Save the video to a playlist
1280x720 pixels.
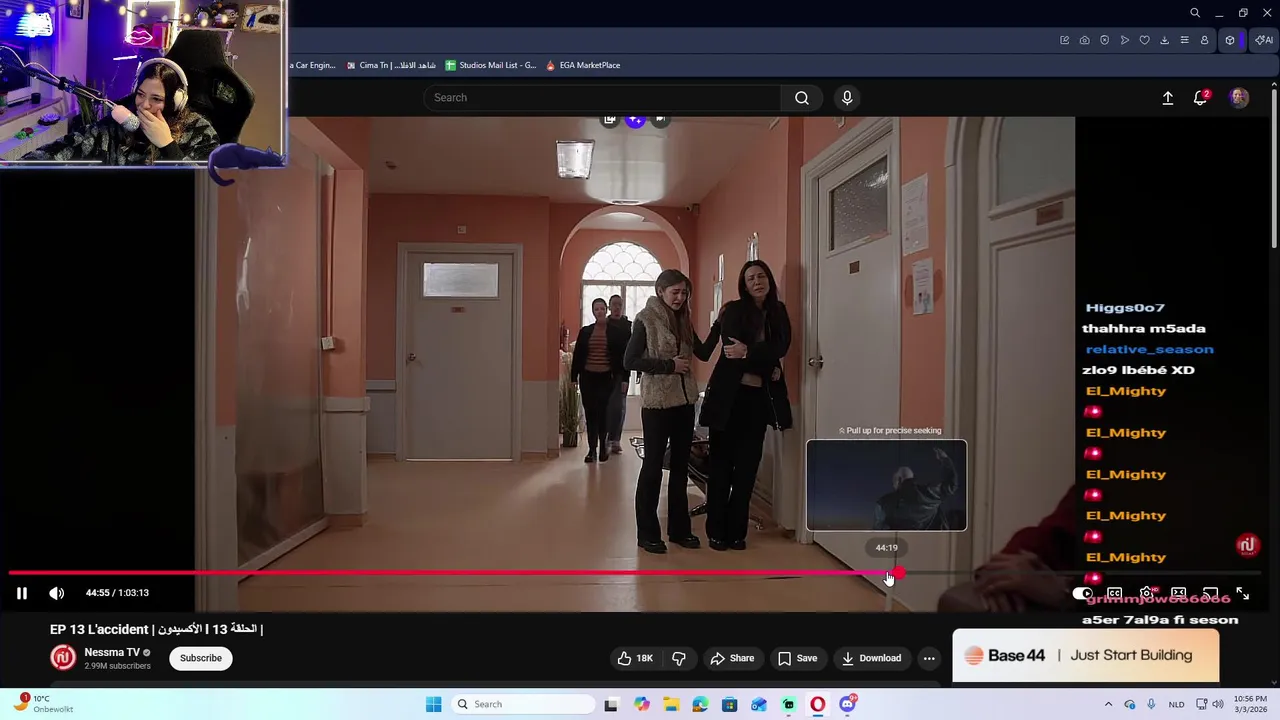point(798,658)
